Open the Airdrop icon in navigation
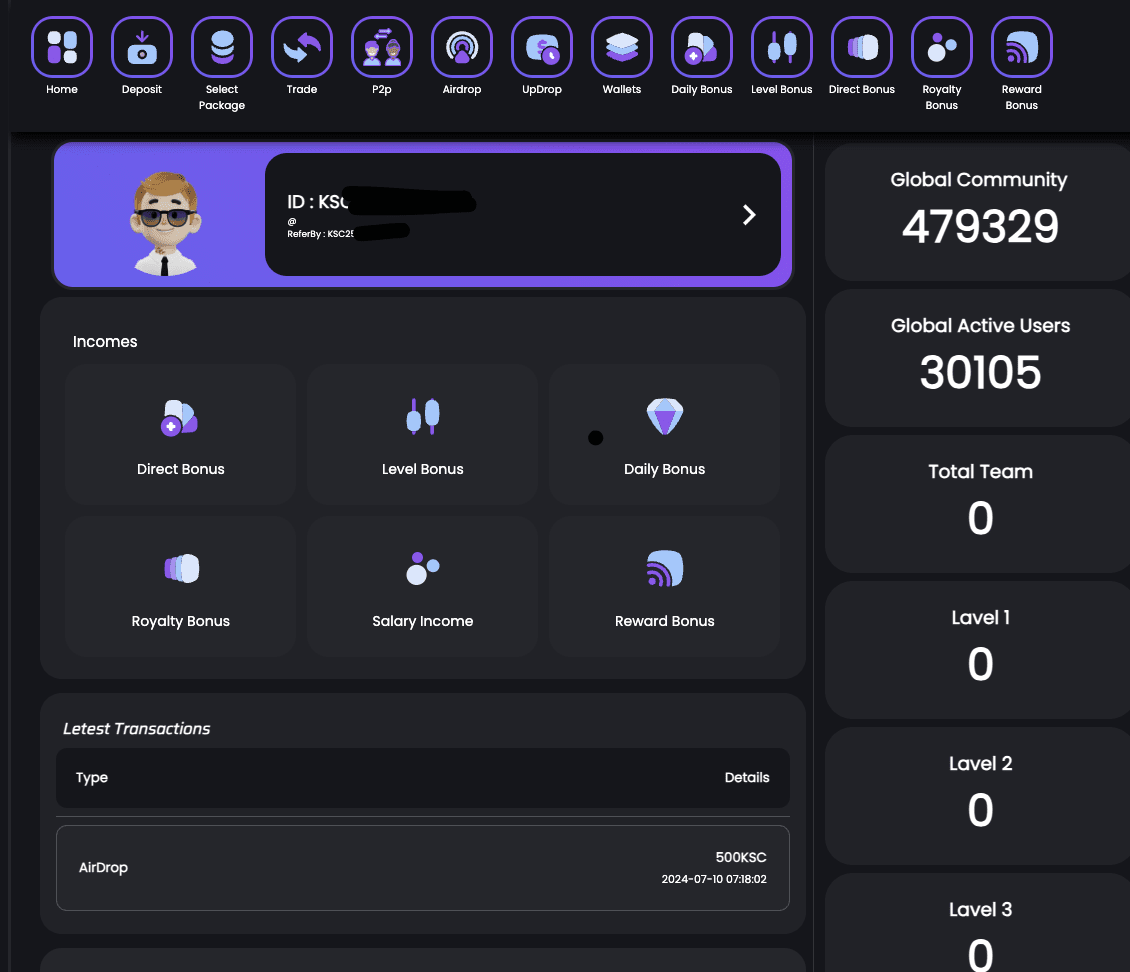Viewport: 1130px width, 972px height. [x=462, y=47]
